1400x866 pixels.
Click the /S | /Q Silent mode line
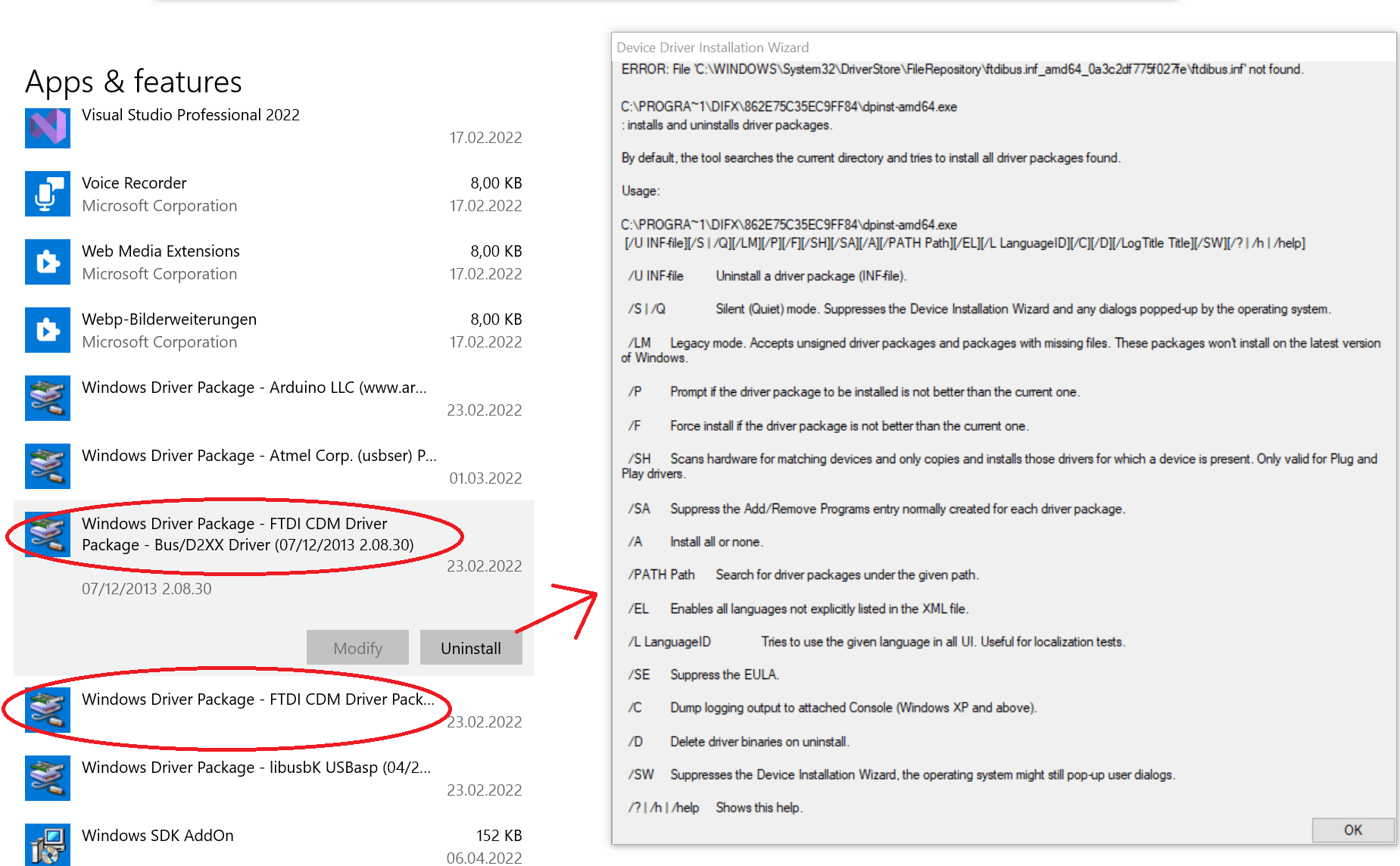coord(979,310)
